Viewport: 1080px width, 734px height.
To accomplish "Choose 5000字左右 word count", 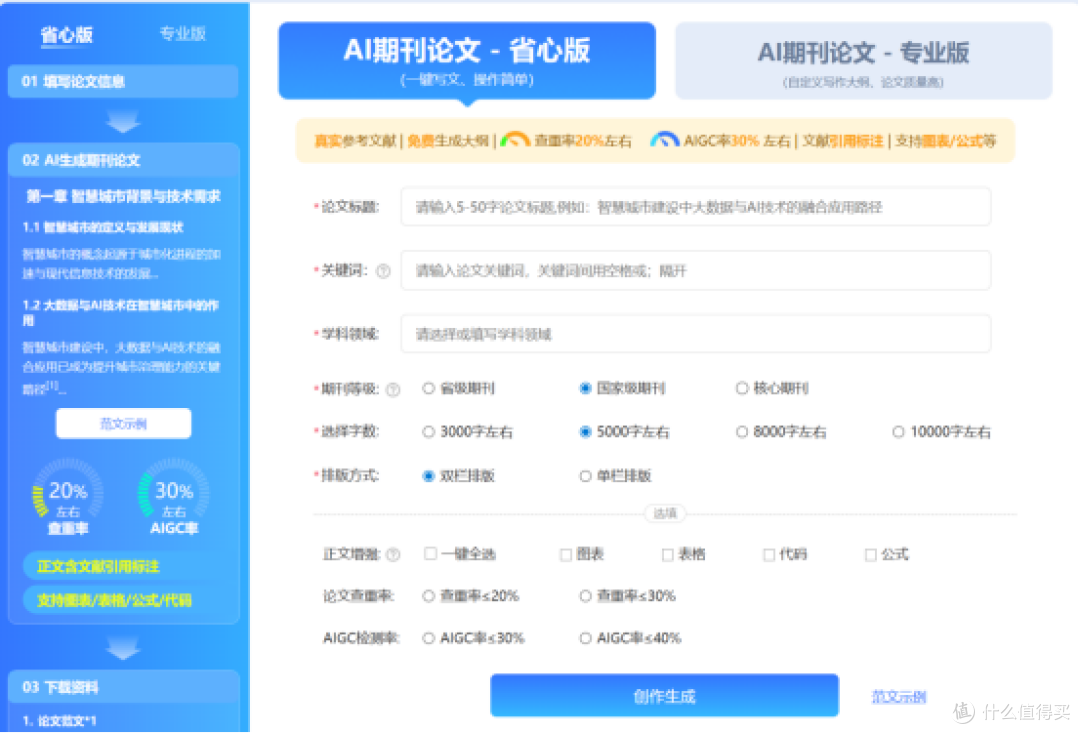I will click(585, 432).
